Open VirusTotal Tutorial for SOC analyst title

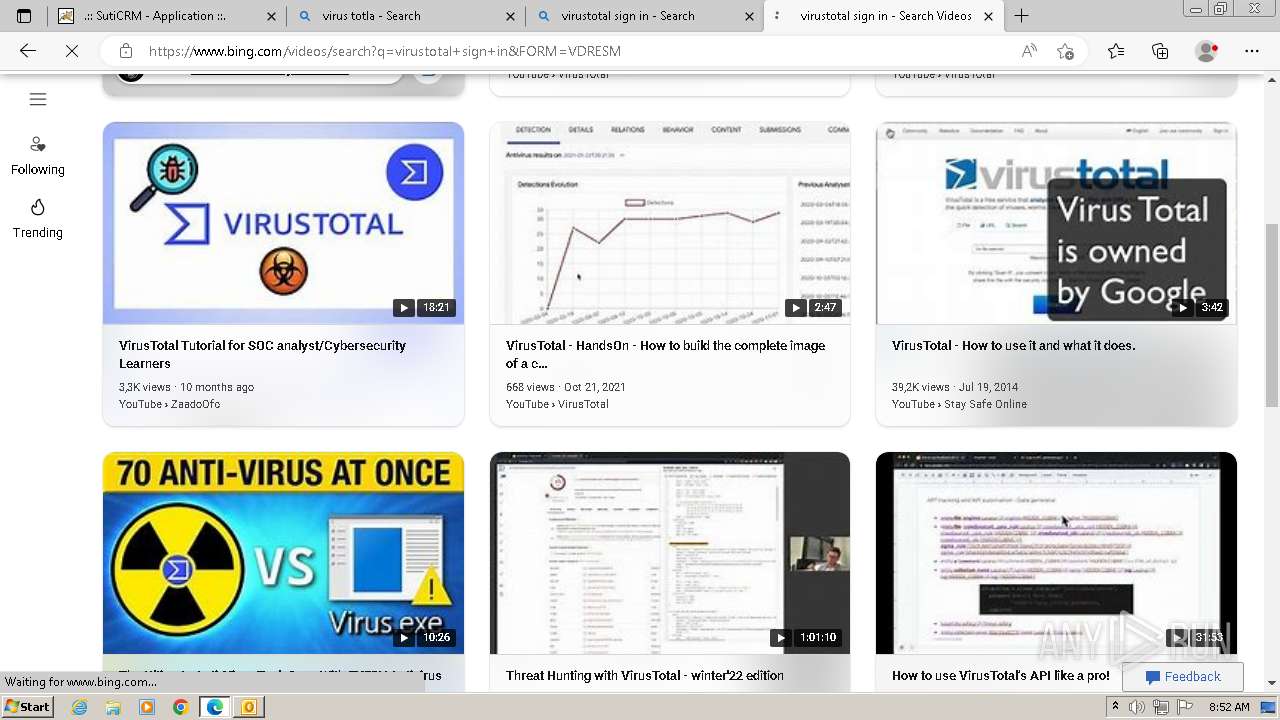tap(262, 354)
